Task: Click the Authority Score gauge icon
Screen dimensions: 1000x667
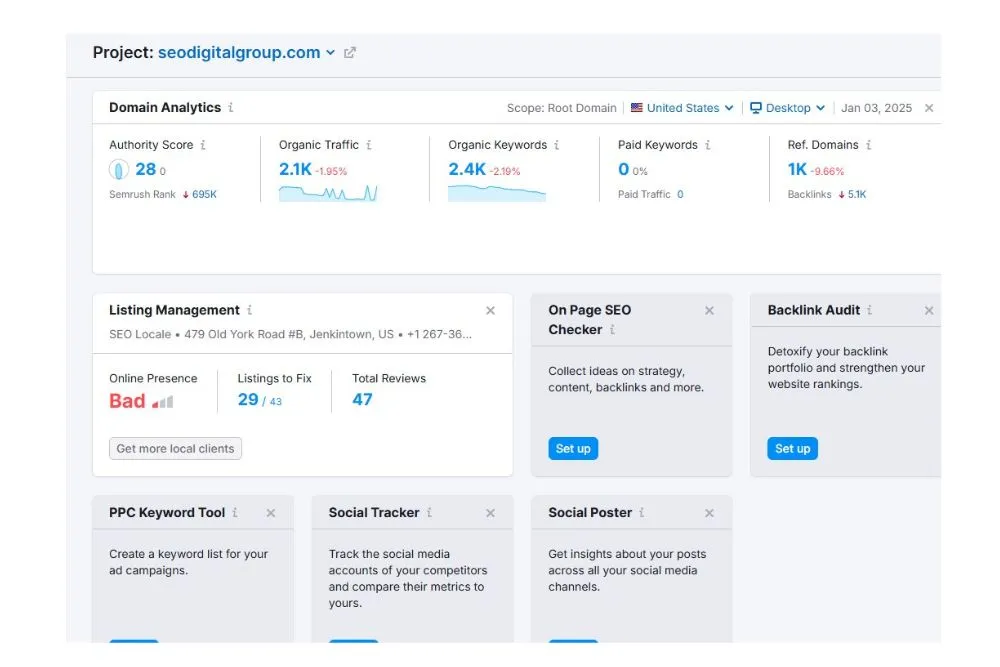Action: tap(119, 170)
